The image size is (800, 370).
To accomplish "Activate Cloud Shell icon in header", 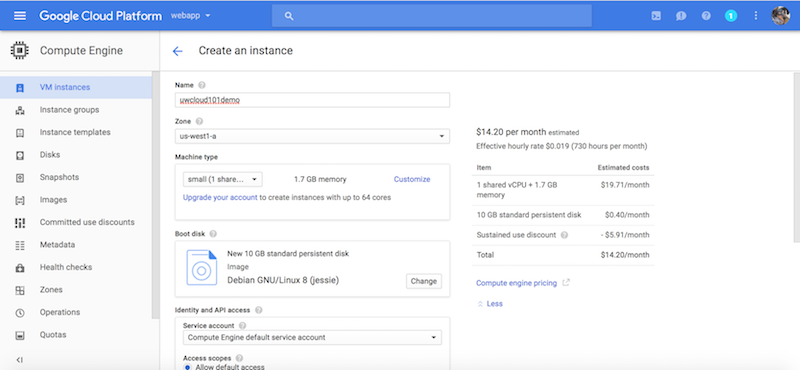I will (657, 16).
